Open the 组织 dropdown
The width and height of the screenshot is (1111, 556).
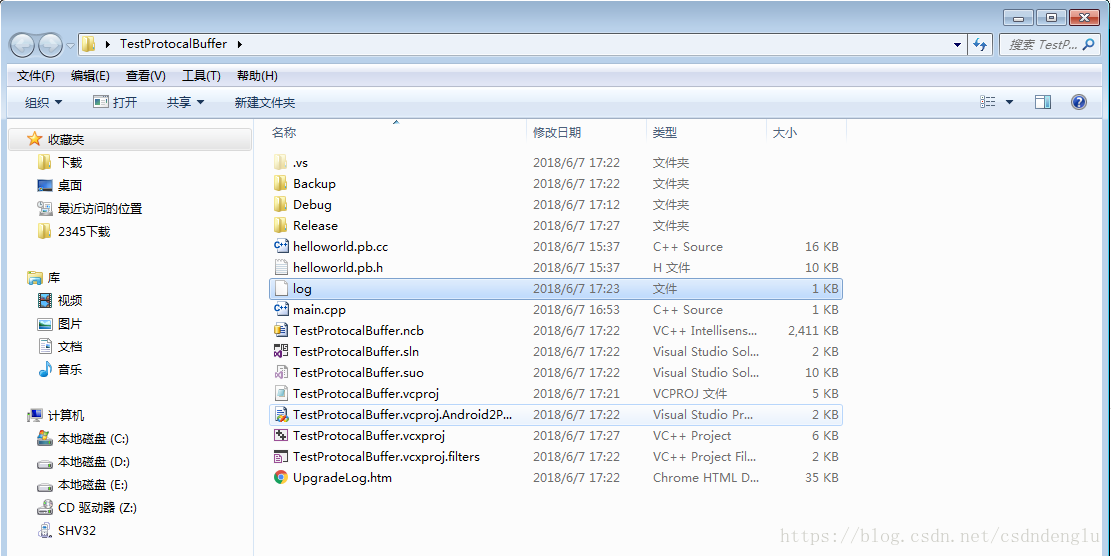(x=43, y=103)
